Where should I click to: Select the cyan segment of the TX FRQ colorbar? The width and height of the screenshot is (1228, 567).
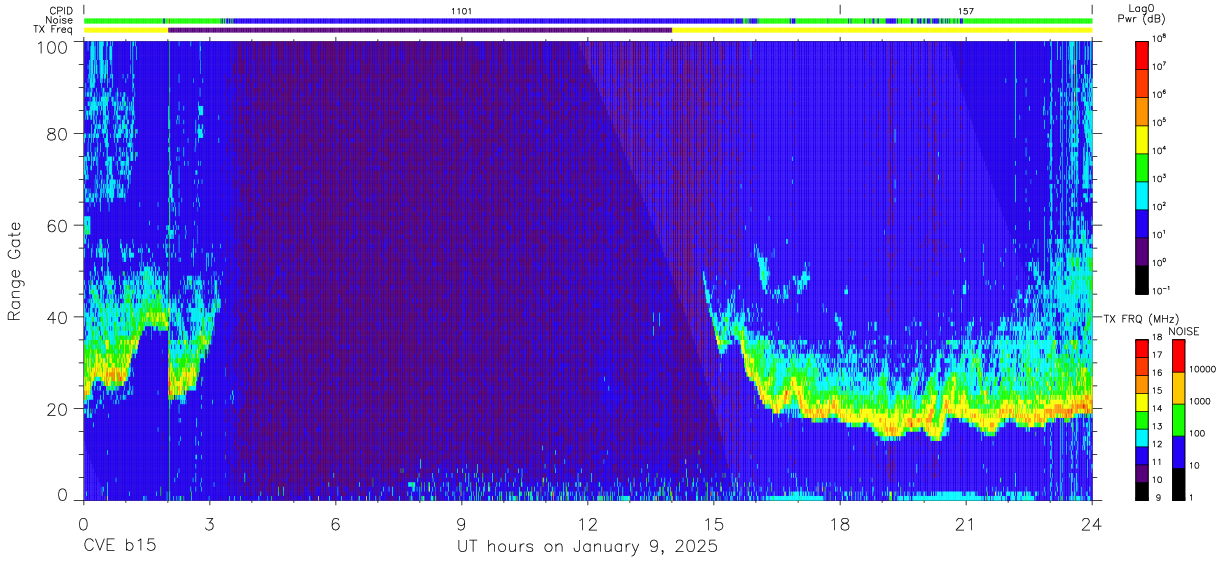pos(1142,436)
